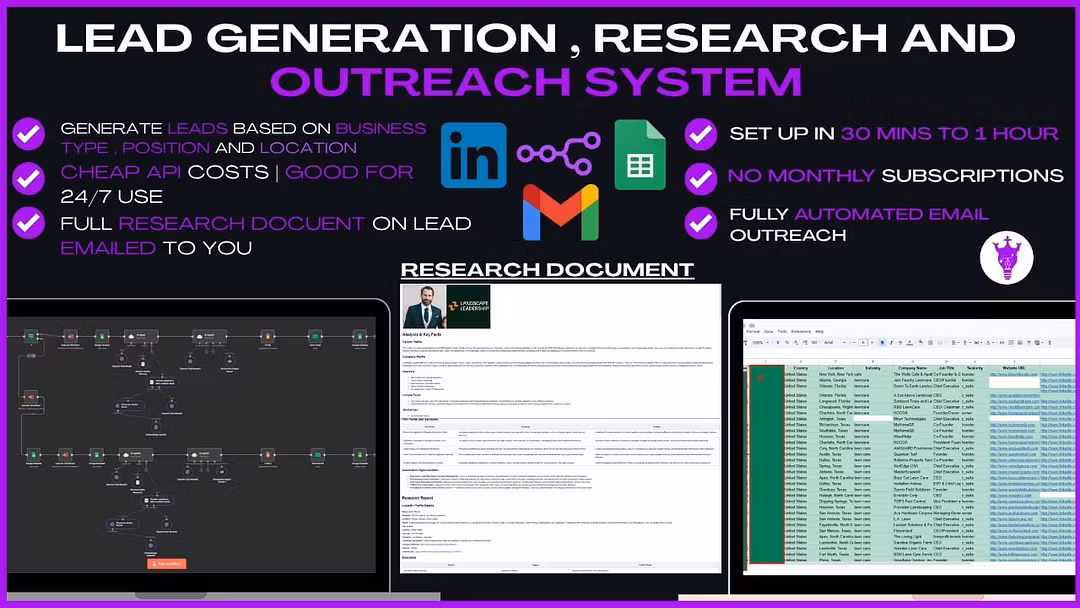Click the purple n8n workflow nodes logo

tap(559, 153)
